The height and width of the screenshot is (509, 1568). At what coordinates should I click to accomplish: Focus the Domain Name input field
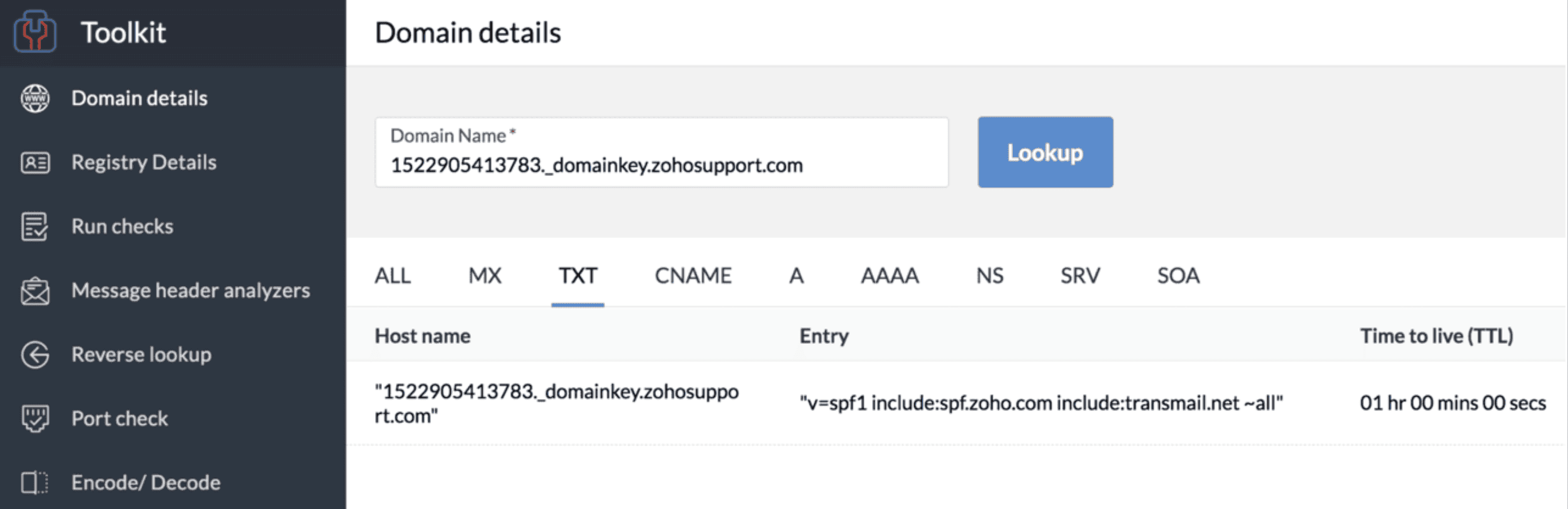click(x=661, y=165)
